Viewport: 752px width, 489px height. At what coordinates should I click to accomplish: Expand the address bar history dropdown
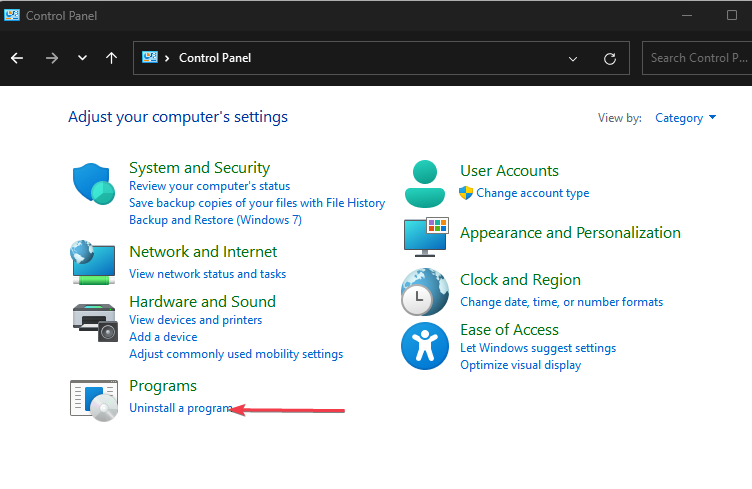click(x=573, y=59)
